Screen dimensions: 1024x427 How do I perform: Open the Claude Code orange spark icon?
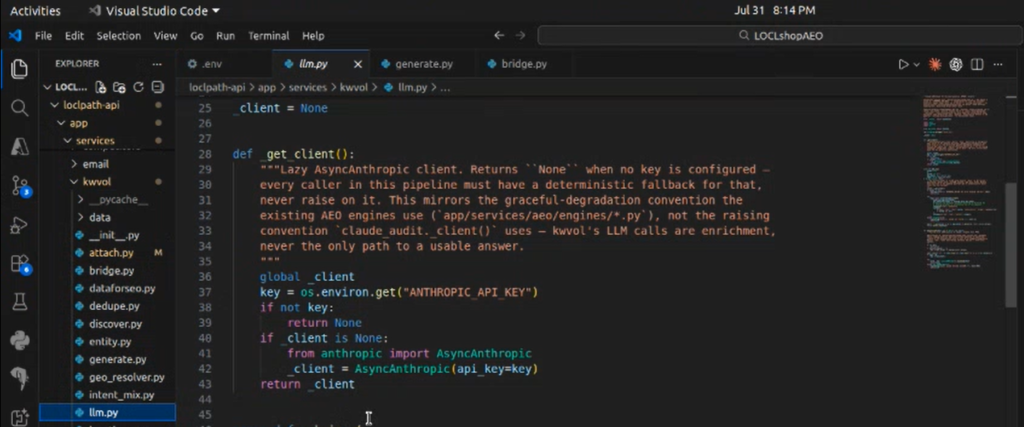tap(935, 64)
